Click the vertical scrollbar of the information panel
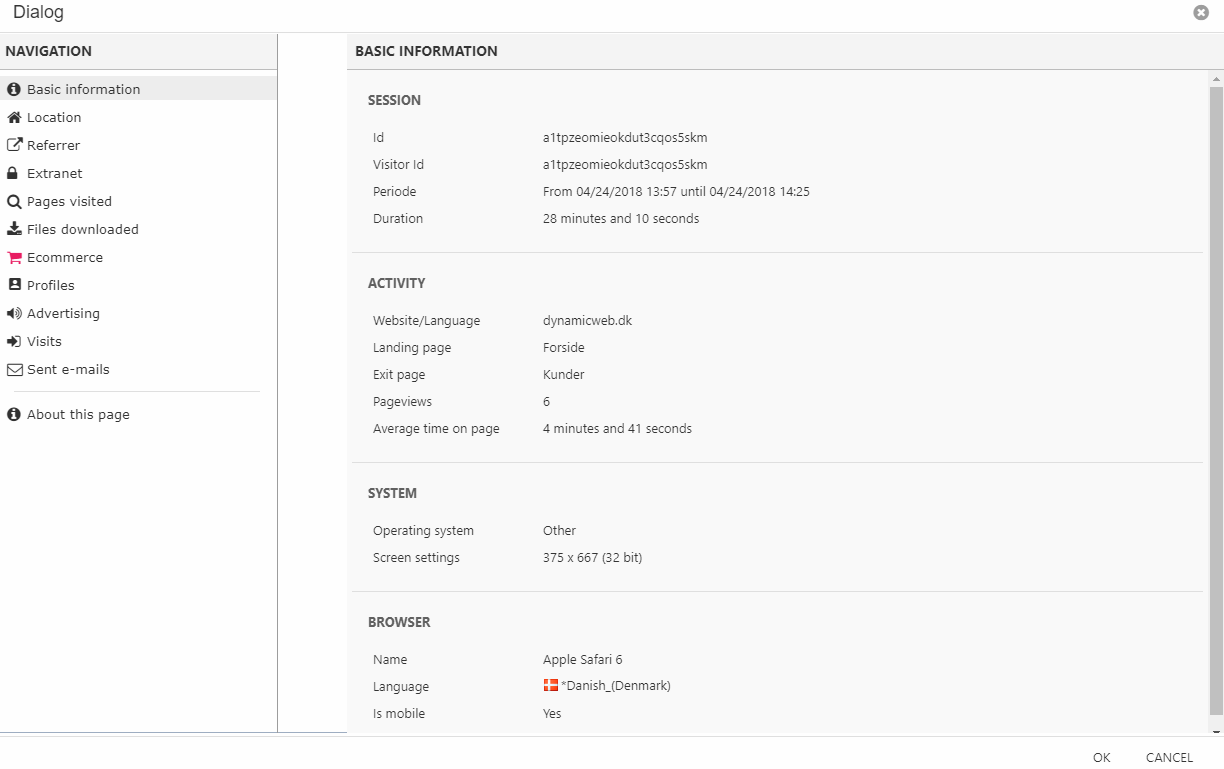The height and width of the screenshot is (769, 1224). pos(1216,400)
